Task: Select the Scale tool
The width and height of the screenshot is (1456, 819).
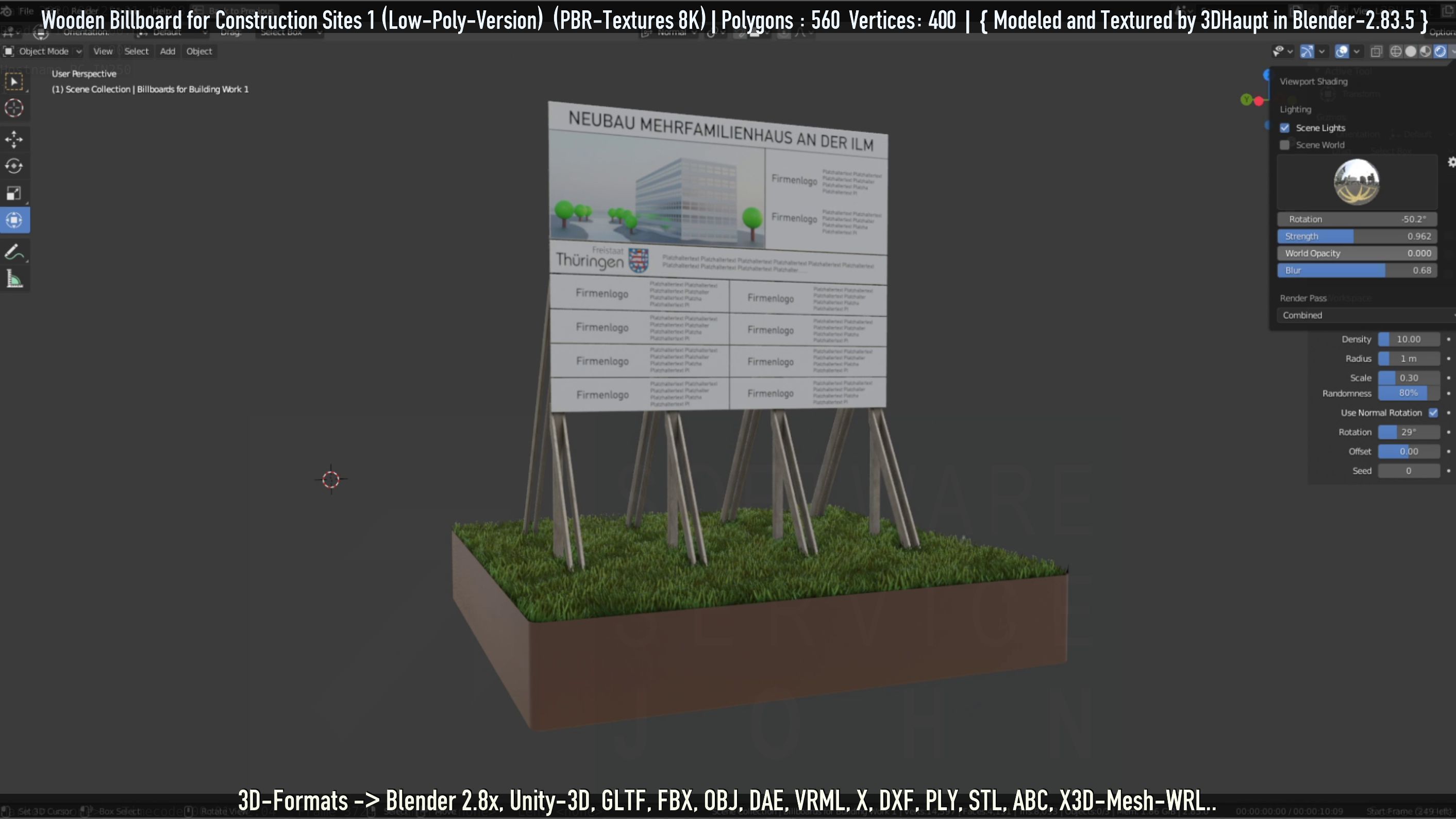Action: pyautogui.click(x=14, y=193)
